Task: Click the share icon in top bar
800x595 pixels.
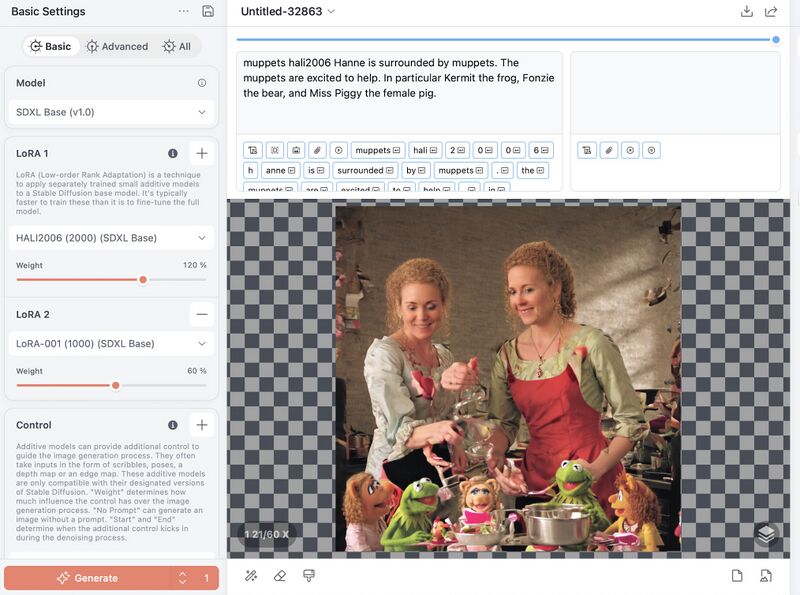Action: [x=771, y=12]
